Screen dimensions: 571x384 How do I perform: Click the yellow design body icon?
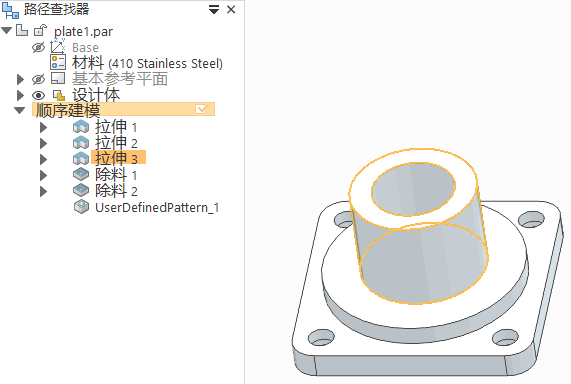pyautogui.click(x=59, y=95)
